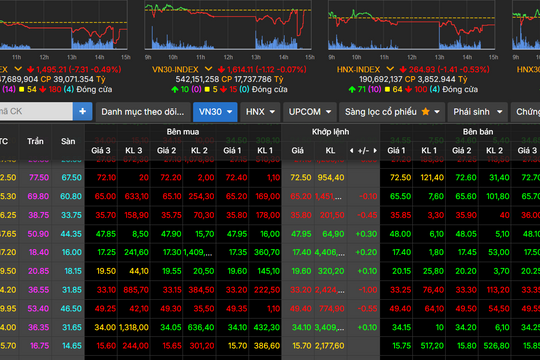The image size is (540, 360).
Task: Click the Sàn column header
Action: click(x=68, y=141)
